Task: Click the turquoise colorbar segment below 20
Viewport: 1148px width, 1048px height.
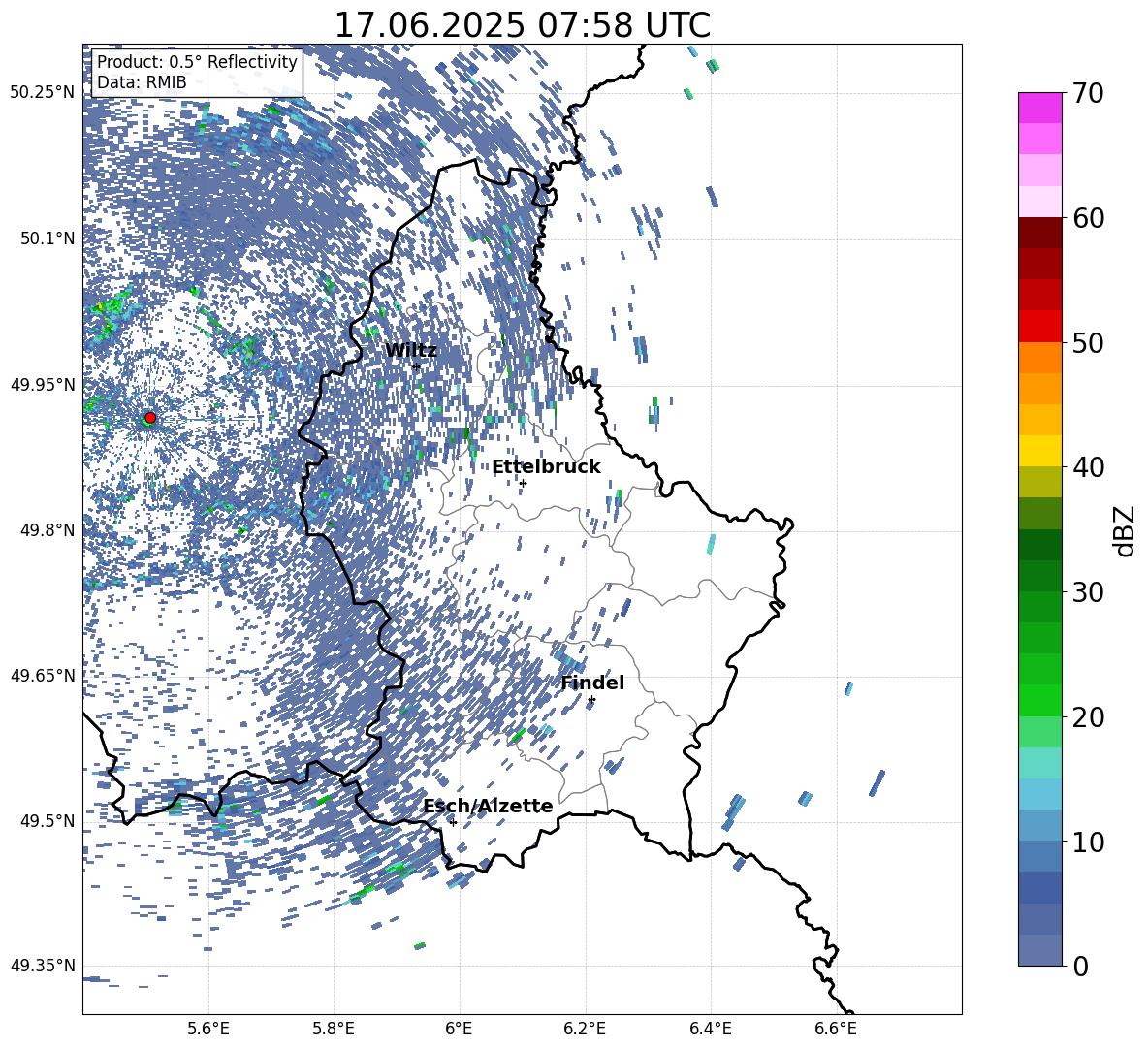Action: (1039, 763)
